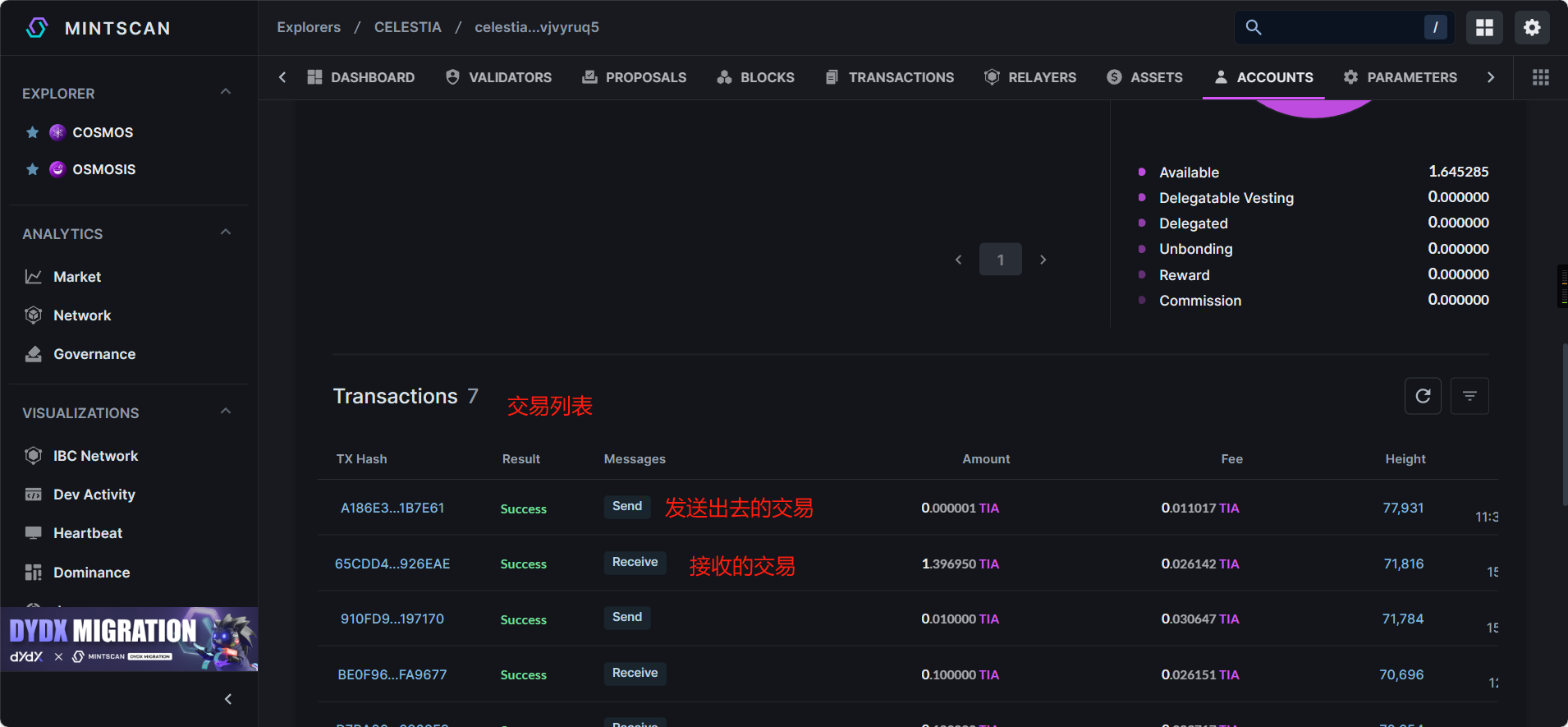This screenshot has width=1568, height=727.
Task: Click the Dev Activity icon
Action: [34, 495]
